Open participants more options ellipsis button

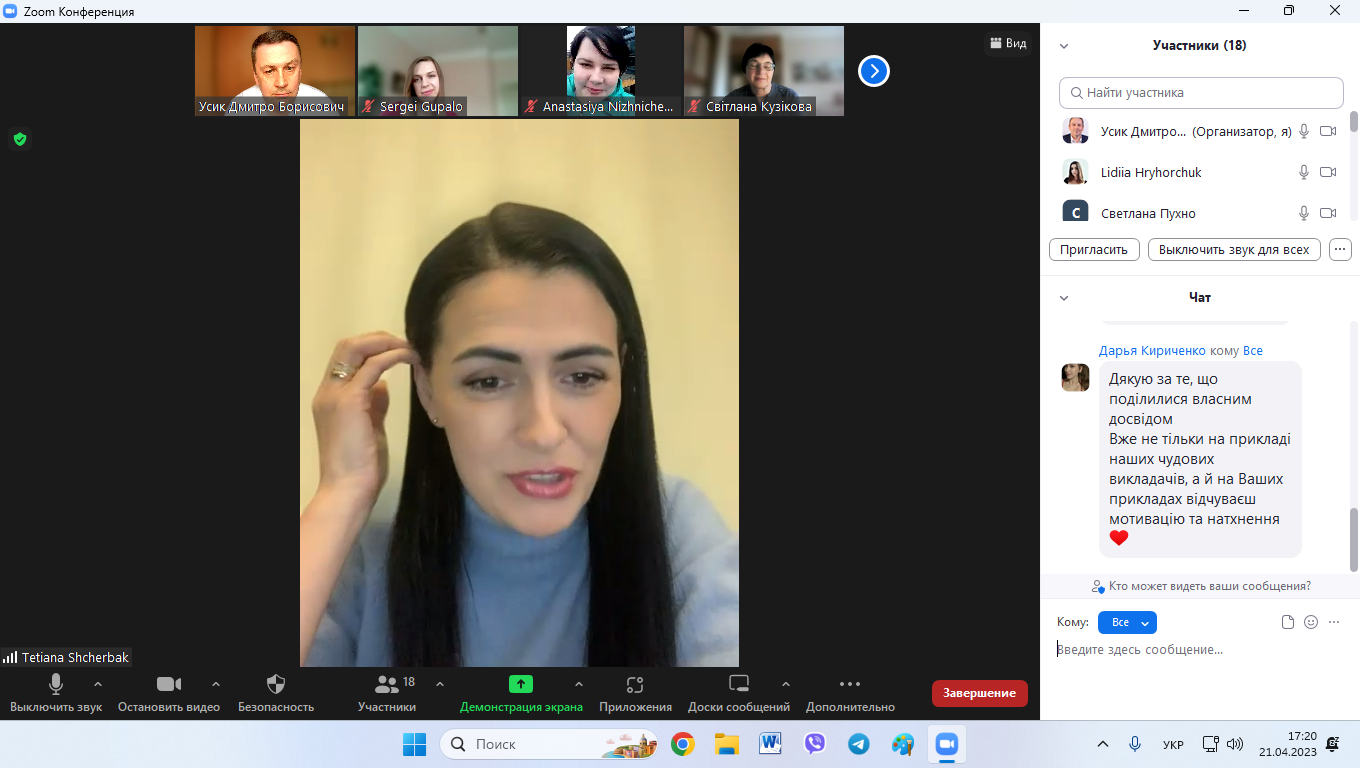pyautogui.click(x=1341, y=249)
